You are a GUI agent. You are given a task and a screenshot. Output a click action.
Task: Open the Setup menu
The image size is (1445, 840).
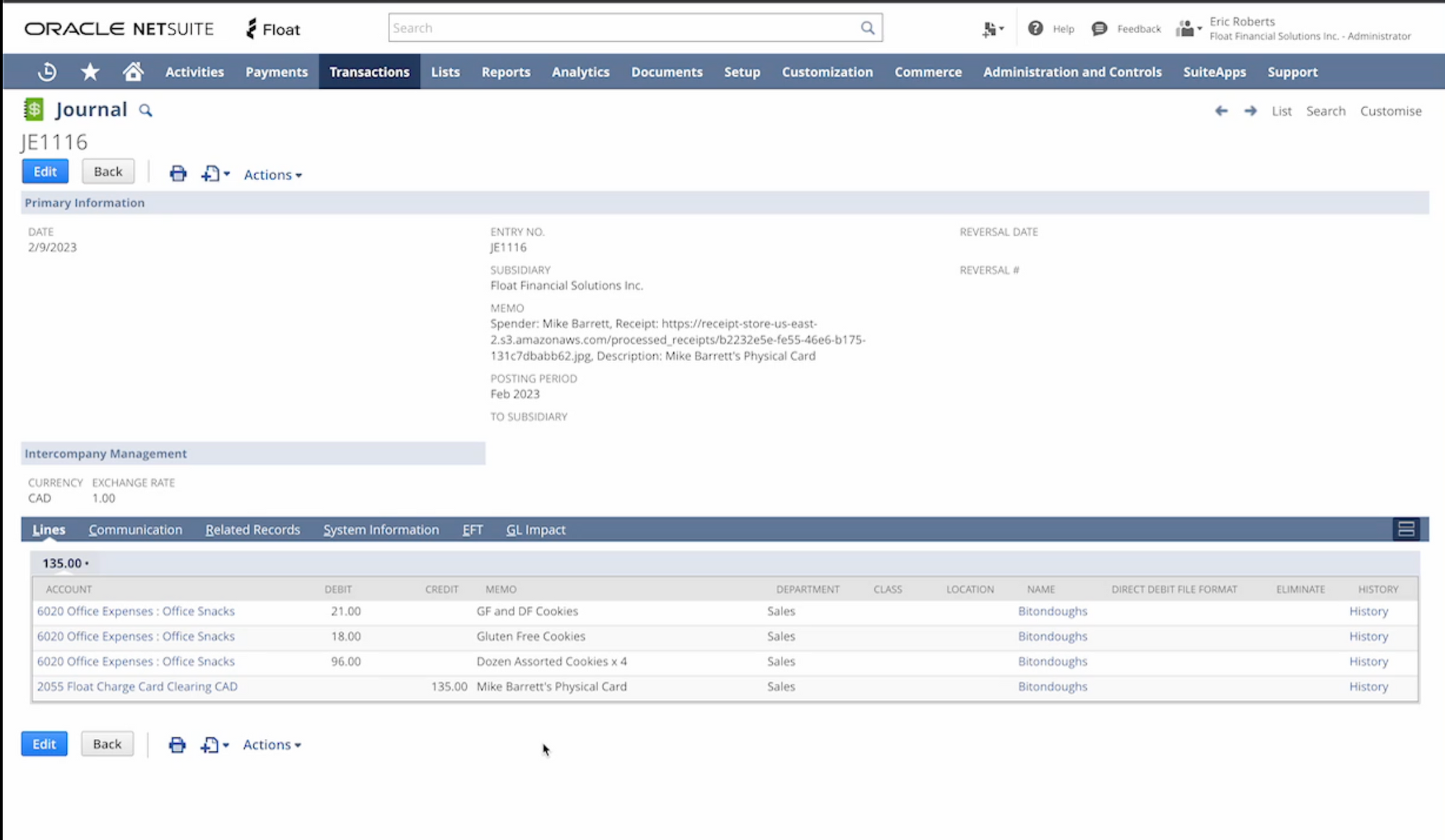(742, 72)
